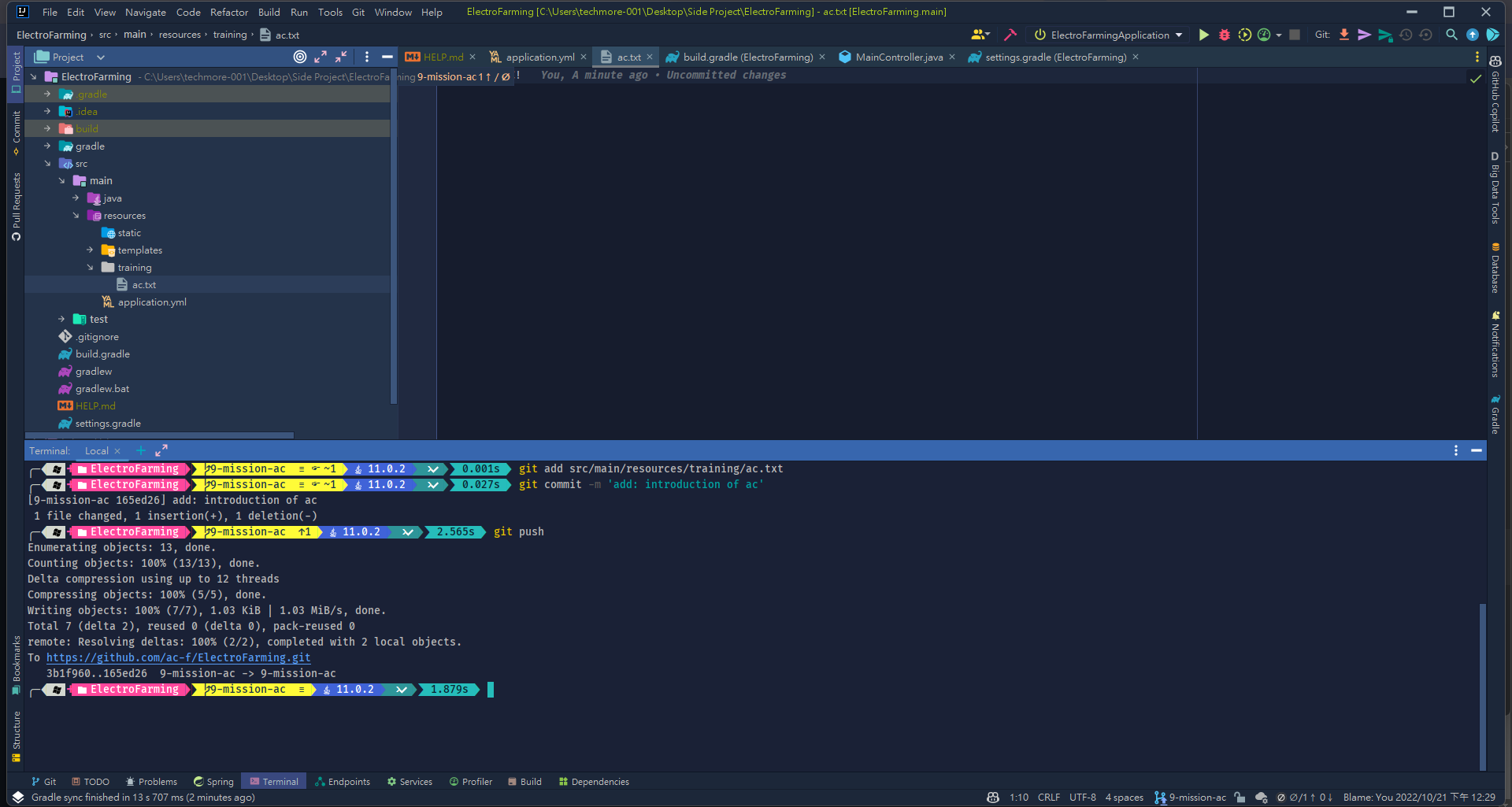Toggle the Database right side tab
The width and height of the screenshot is (1512, 807).
[x=1495, y=268]
